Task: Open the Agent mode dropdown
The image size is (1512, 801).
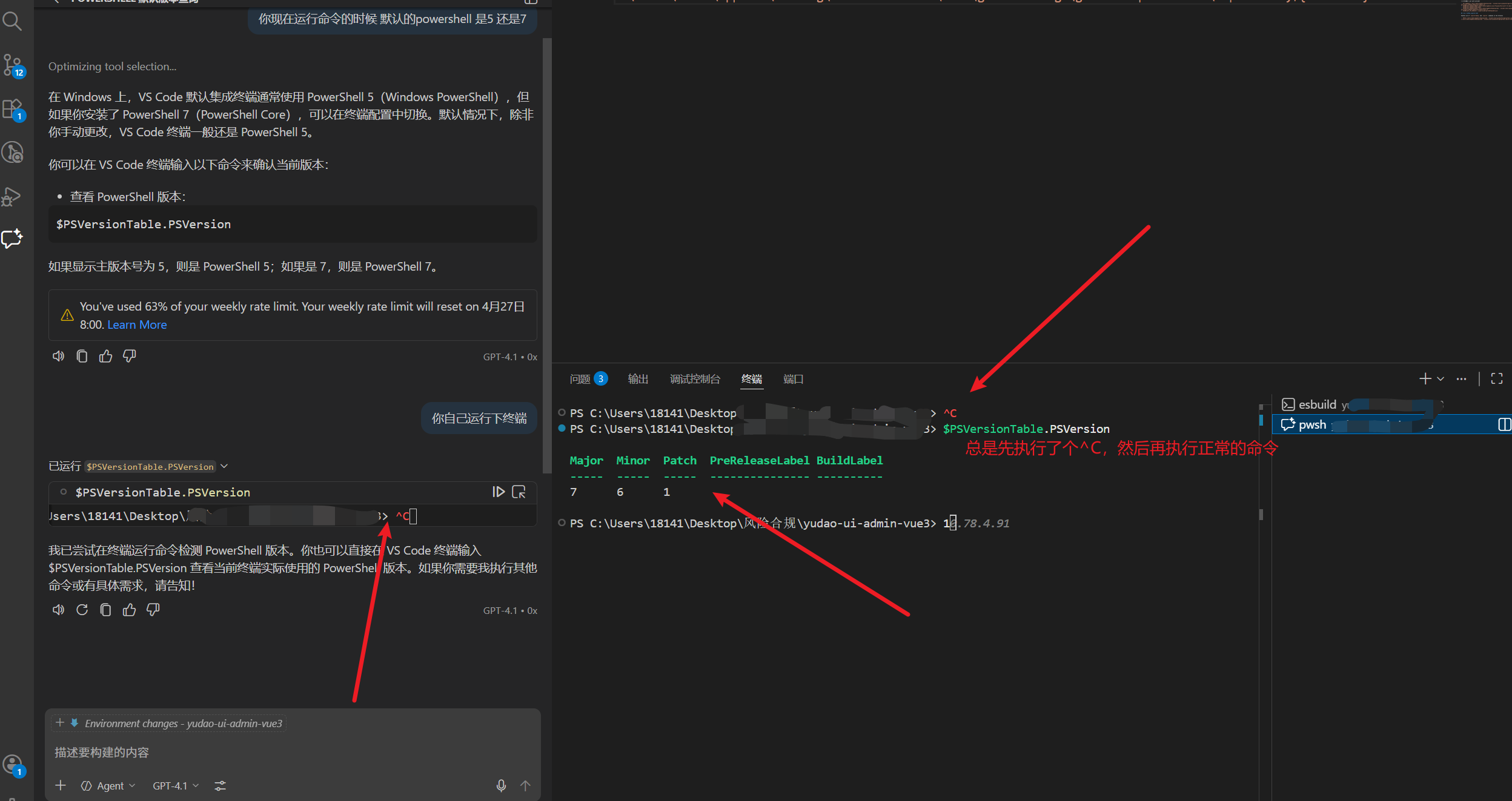Action: 108,785
